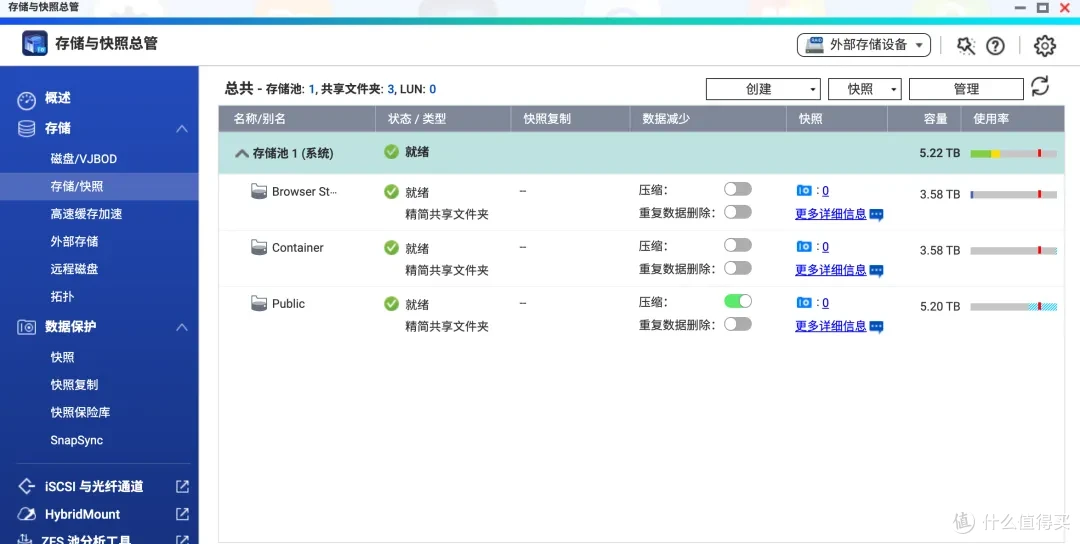Click snapshot count 0 for Public
1080x544 pixels.
825,302
